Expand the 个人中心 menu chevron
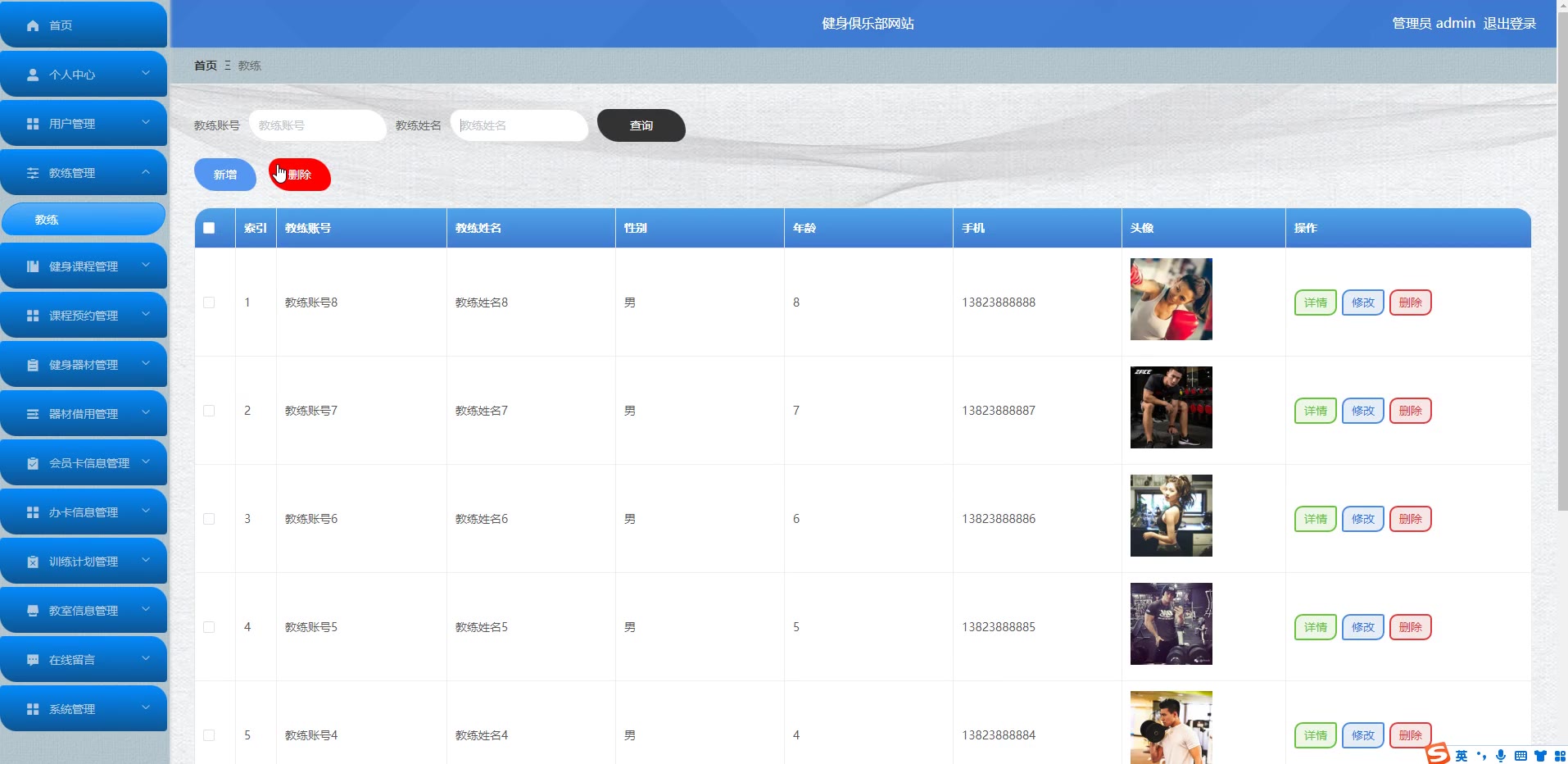 [x=146, y=73]
